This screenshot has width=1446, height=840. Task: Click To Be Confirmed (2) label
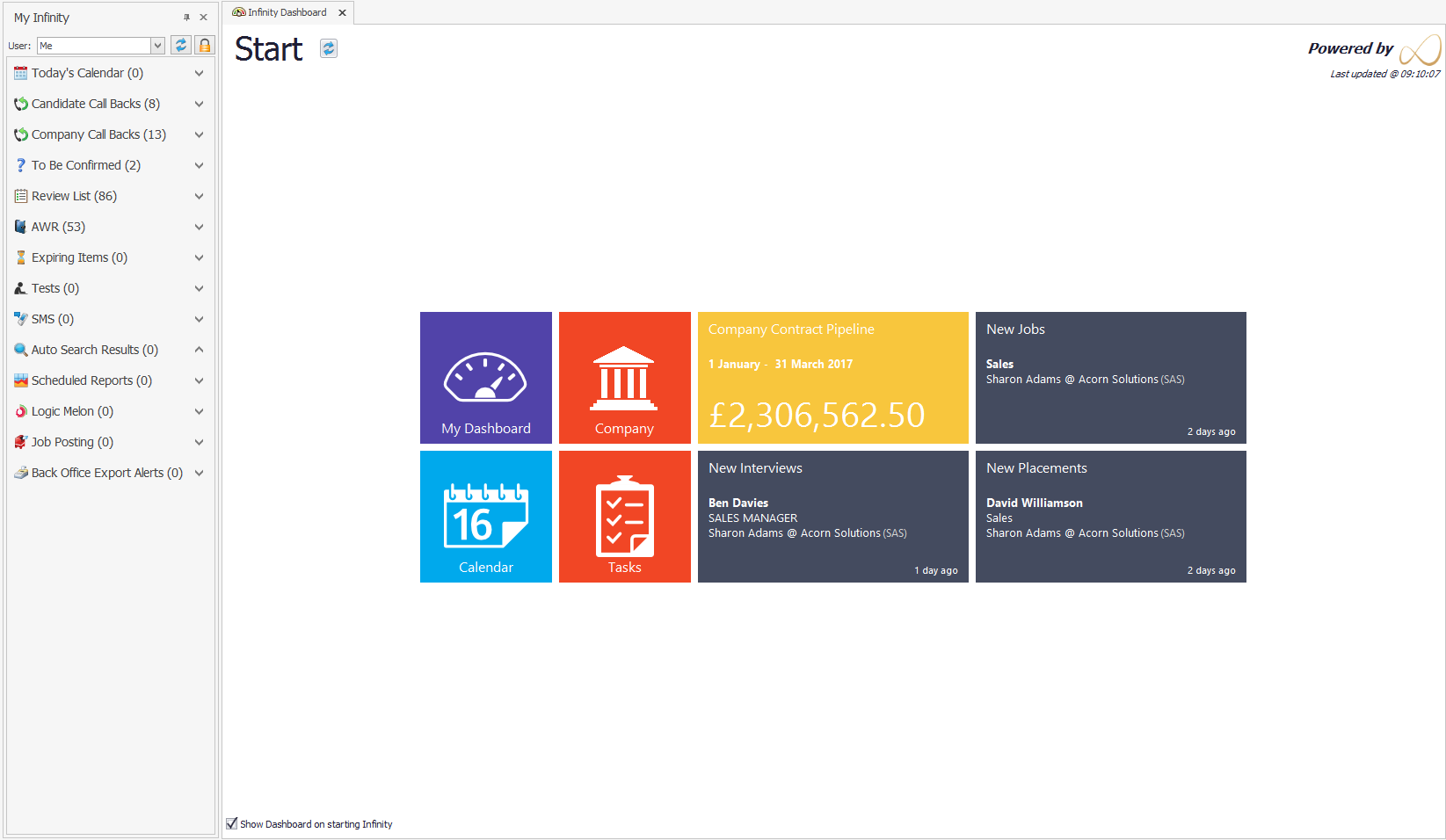[x=86, y=165]
